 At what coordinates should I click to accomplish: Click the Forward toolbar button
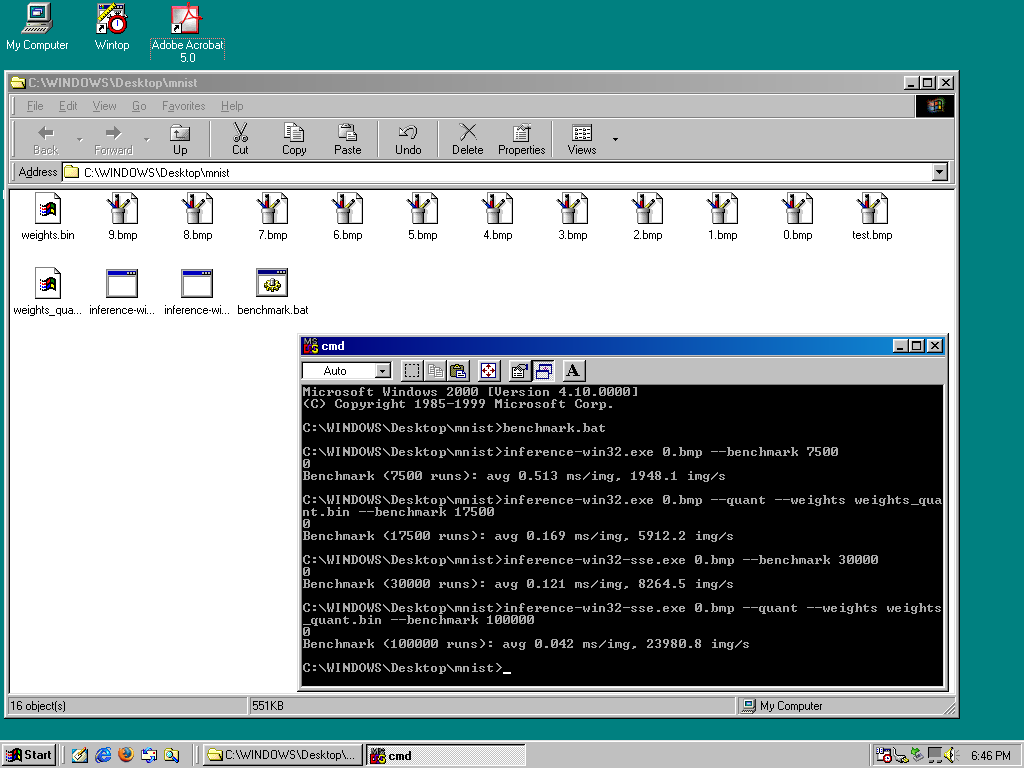click(x=114, y=139)
